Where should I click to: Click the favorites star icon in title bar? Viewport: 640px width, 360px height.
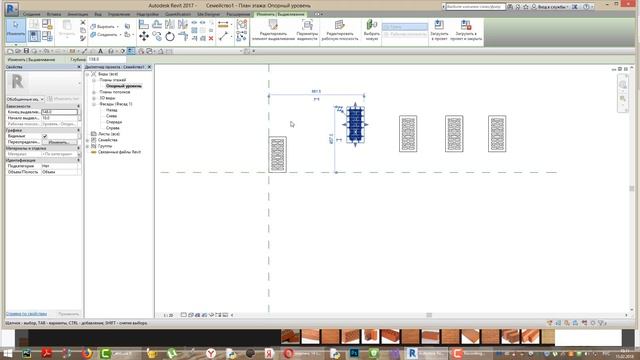click(526, 7)
